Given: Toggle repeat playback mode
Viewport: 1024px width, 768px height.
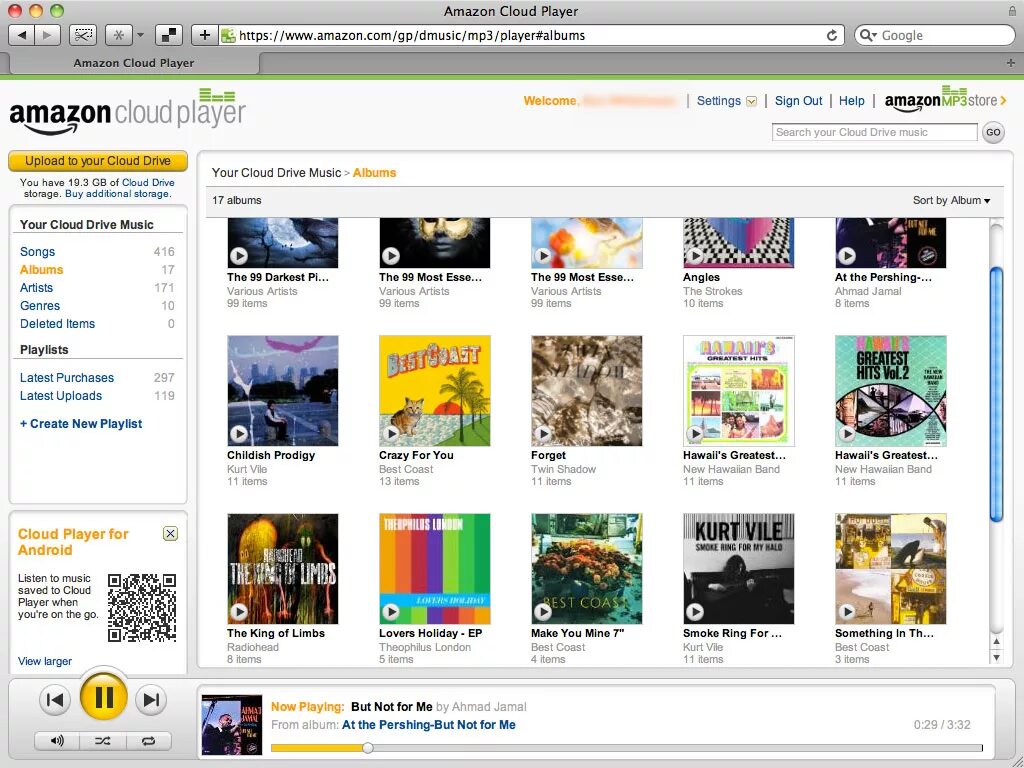Looking at the screenshot, I should pyautogui.click(x=148, y=741).
